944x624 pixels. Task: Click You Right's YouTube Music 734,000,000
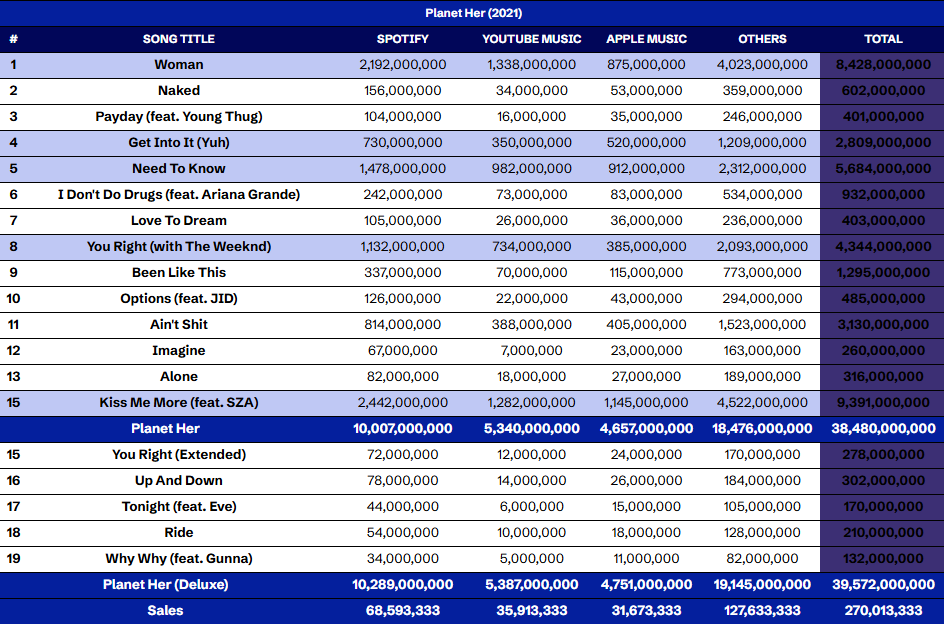click(x=532, y=246)
